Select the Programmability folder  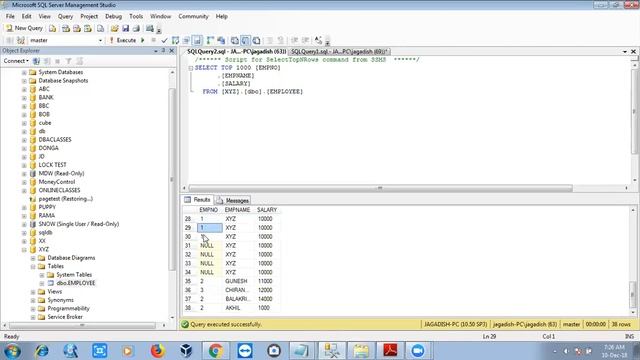[68, 309]
